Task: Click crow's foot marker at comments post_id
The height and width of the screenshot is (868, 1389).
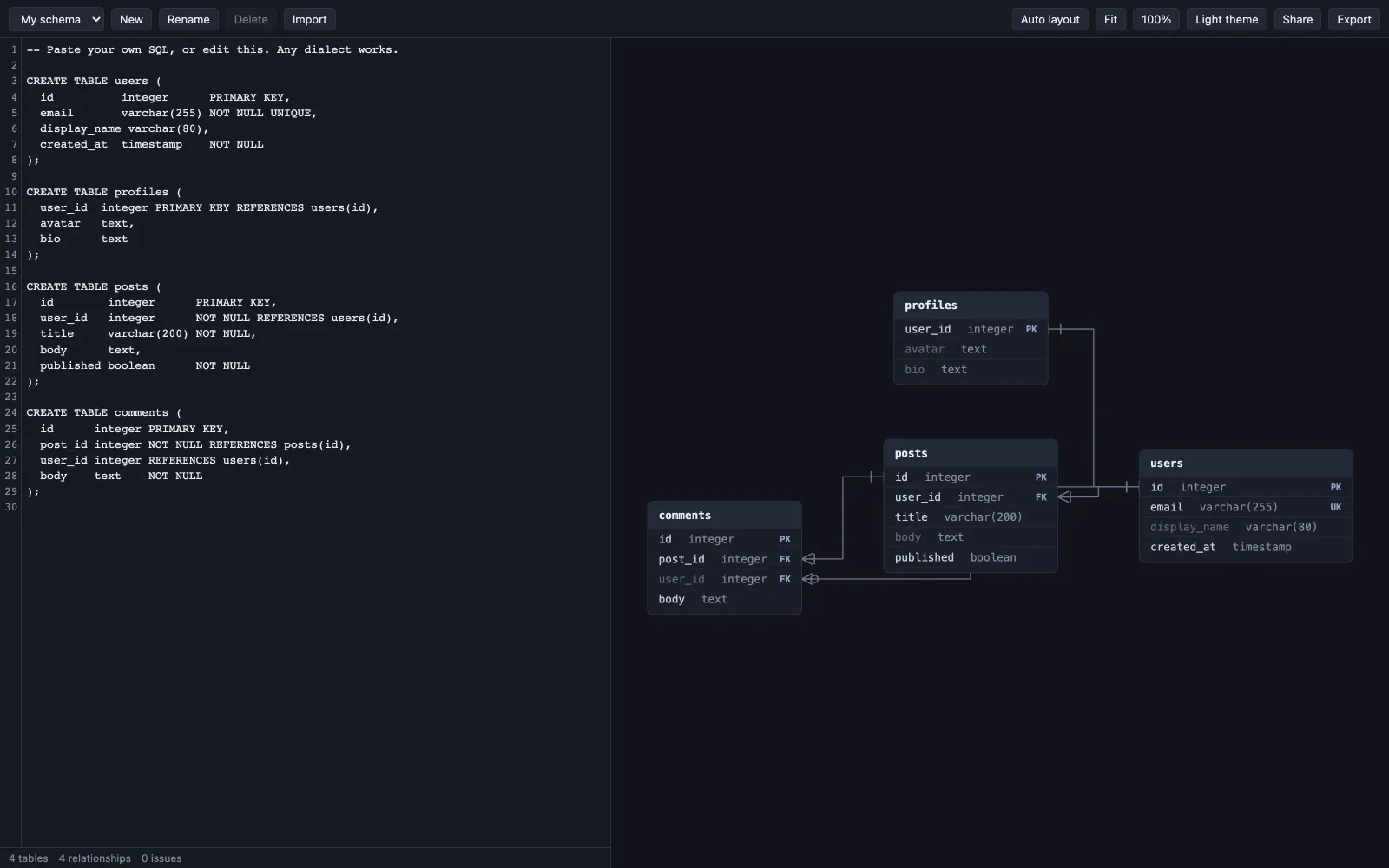Action: (809, 559)
